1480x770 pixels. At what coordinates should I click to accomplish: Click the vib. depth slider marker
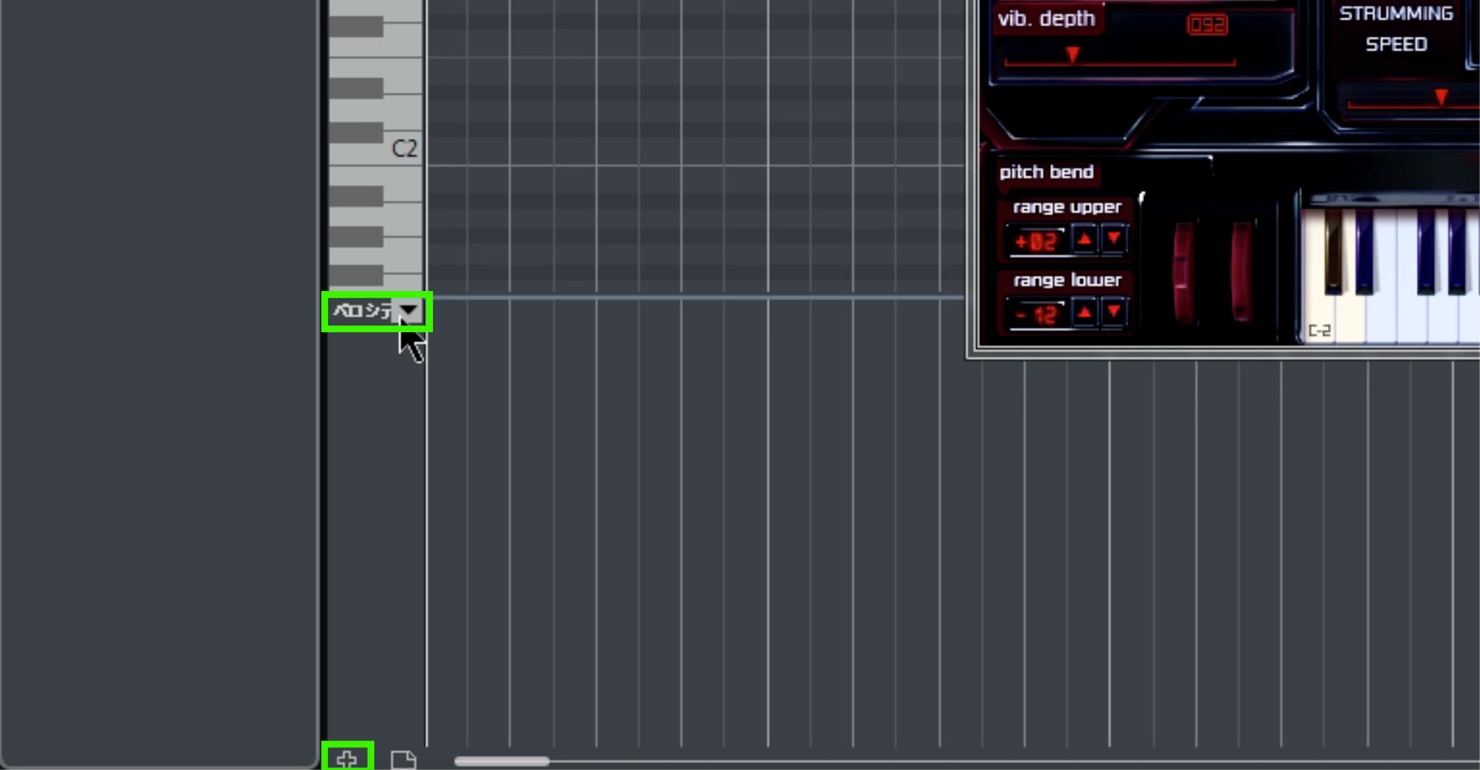[1072, 54]
